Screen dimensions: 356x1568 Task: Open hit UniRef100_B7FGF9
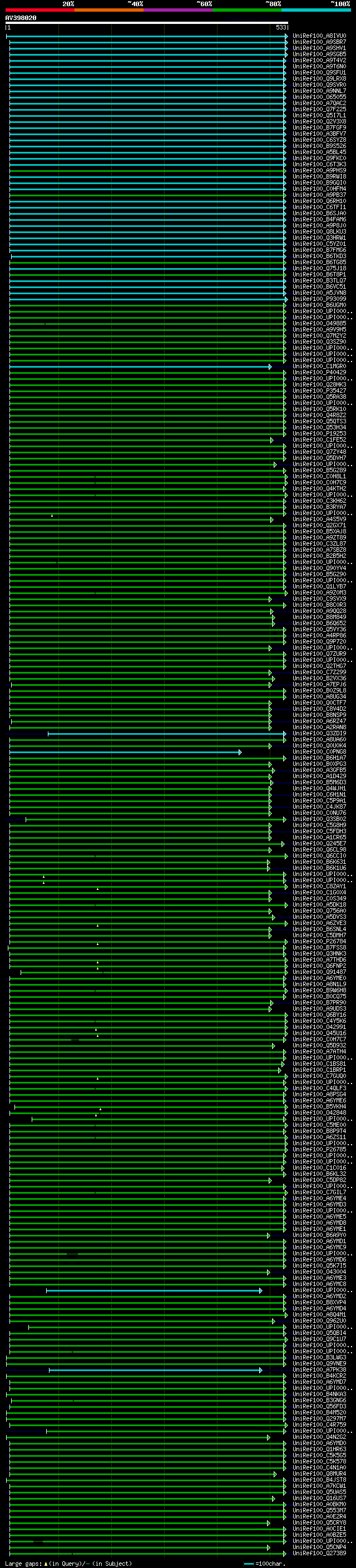click(x=319, y=128)
